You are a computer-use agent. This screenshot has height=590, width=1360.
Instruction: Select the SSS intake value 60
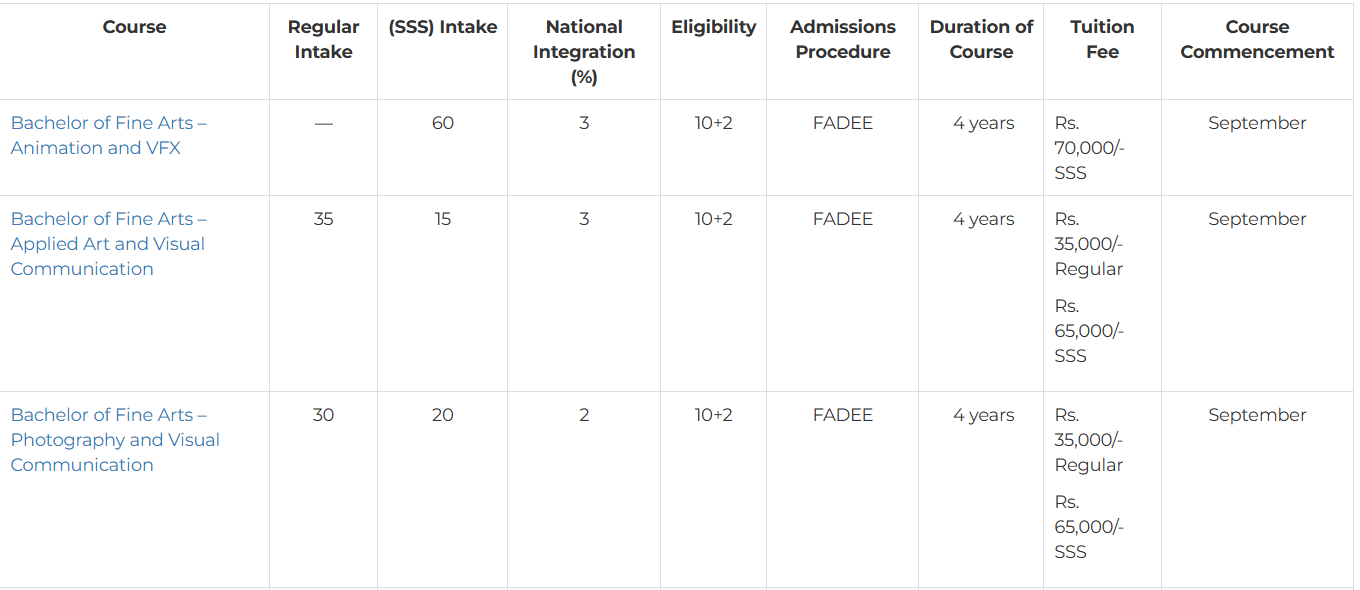point(442,123)
